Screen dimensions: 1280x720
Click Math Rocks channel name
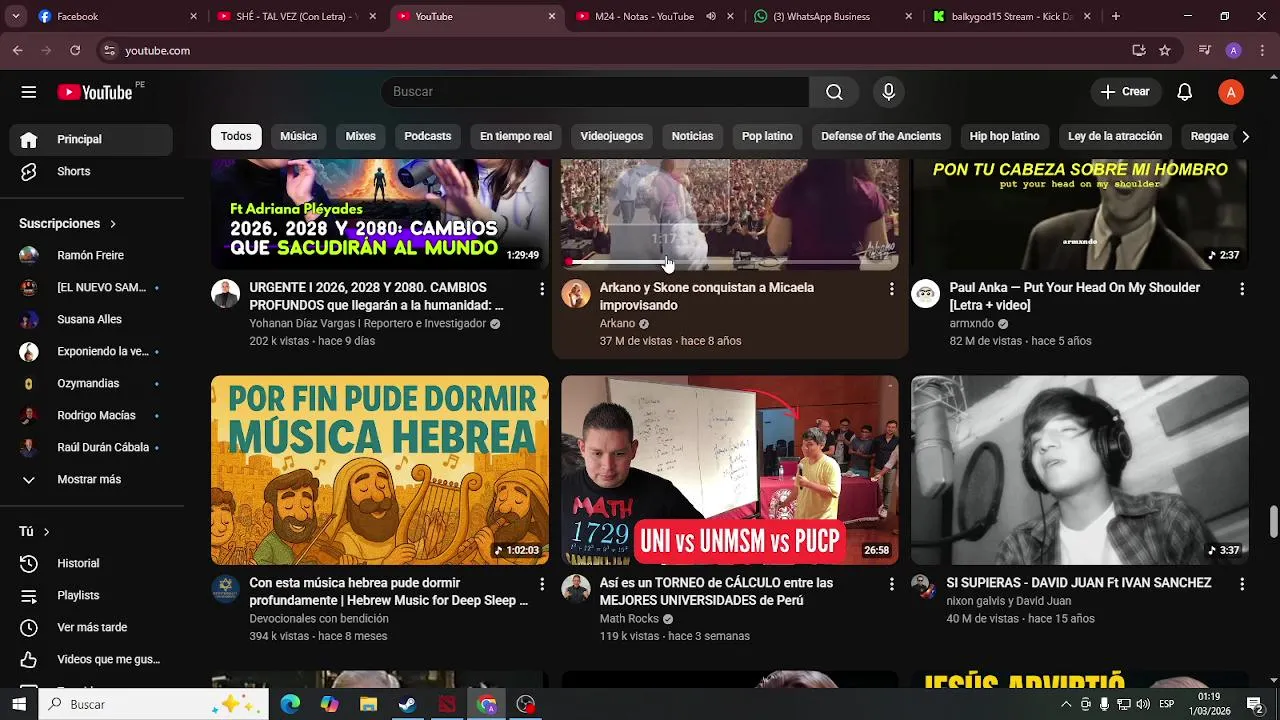629,619
